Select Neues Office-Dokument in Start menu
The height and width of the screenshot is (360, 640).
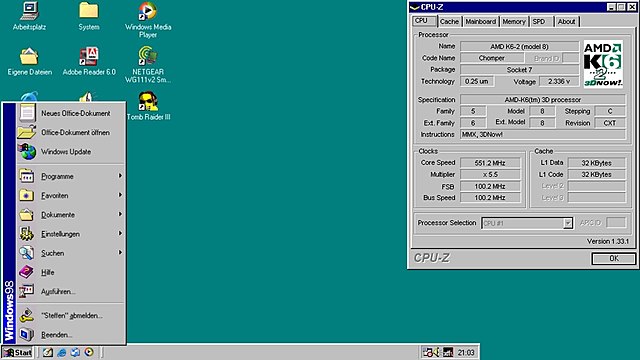click(x=71, y=113)
